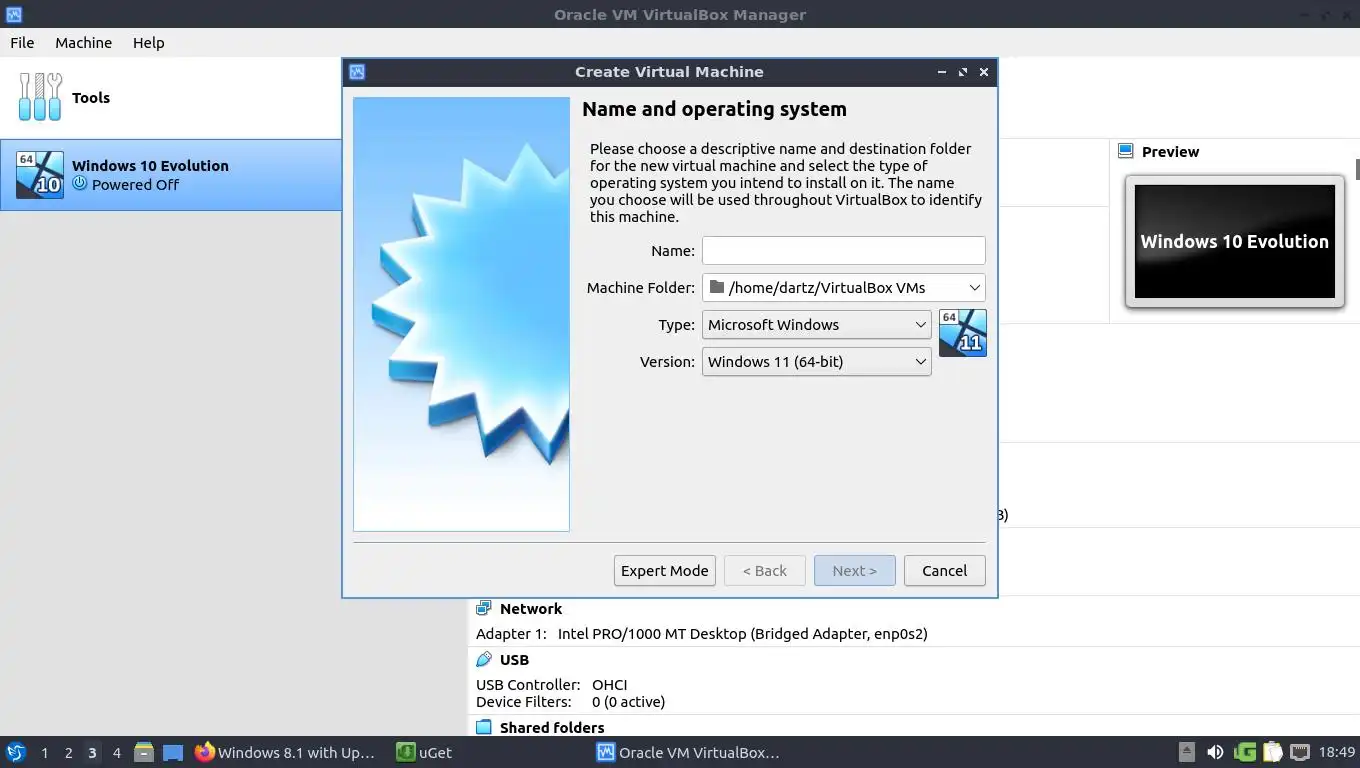Click the removable media eject tray icon

(x=1187, y=752)
